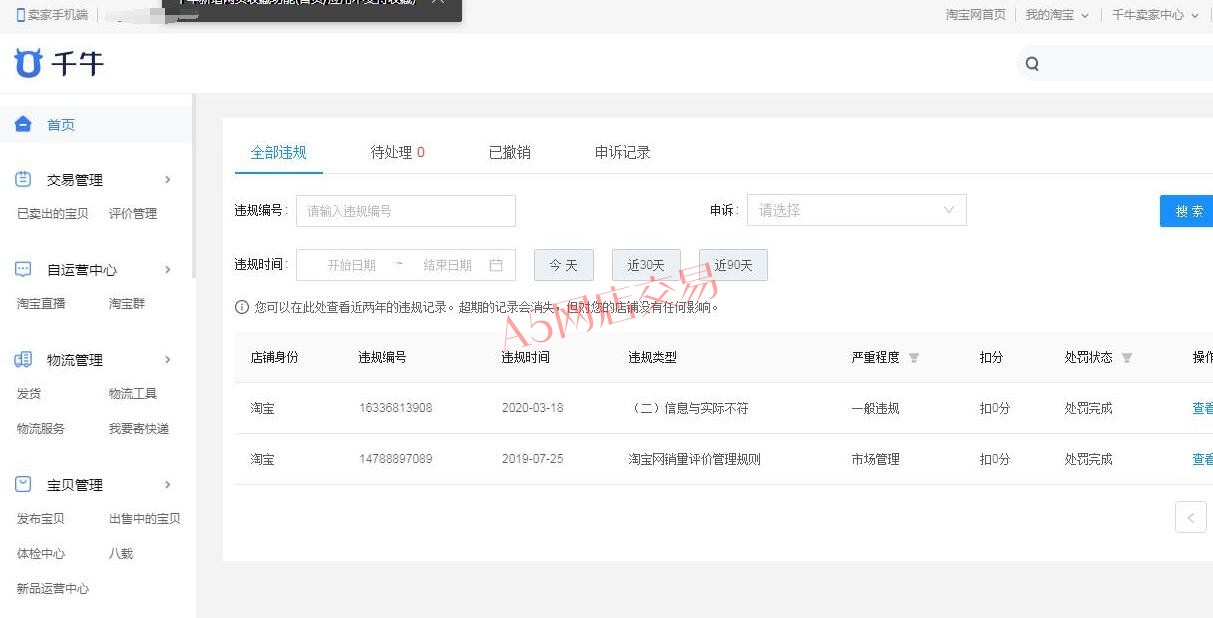Select violation number 16336813908
The height and width of the screenshot is (618, 1213).
(396, 408)
